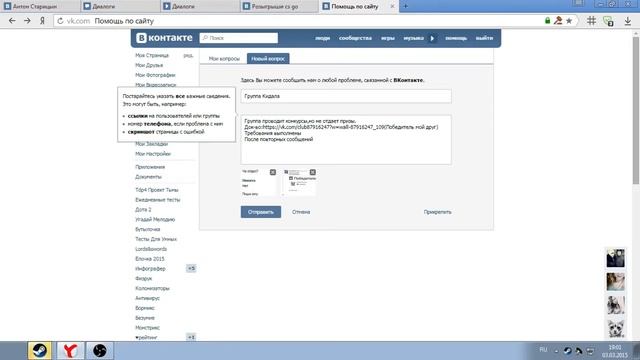640x360 pixels.
Task: Open люди in the header menu
Action: pos(322,38)
